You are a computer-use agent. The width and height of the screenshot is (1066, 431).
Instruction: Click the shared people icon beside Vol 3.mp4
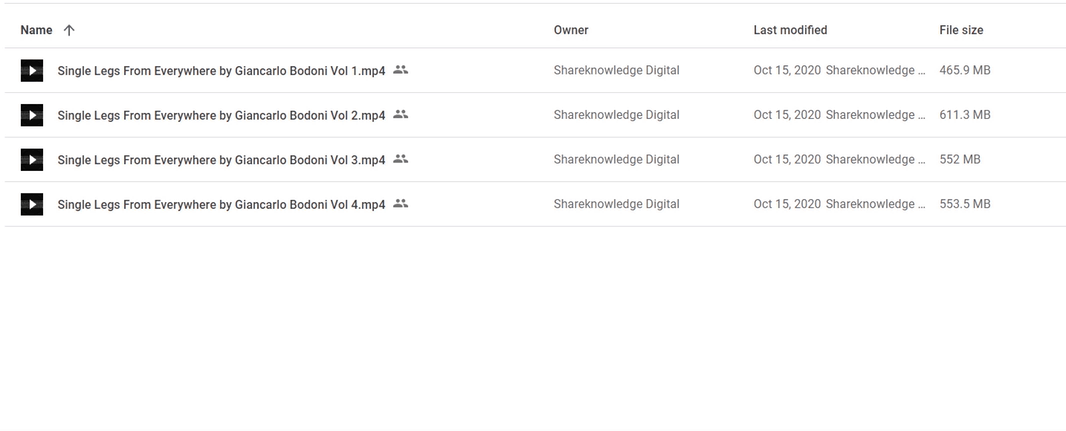pos(400,159)
